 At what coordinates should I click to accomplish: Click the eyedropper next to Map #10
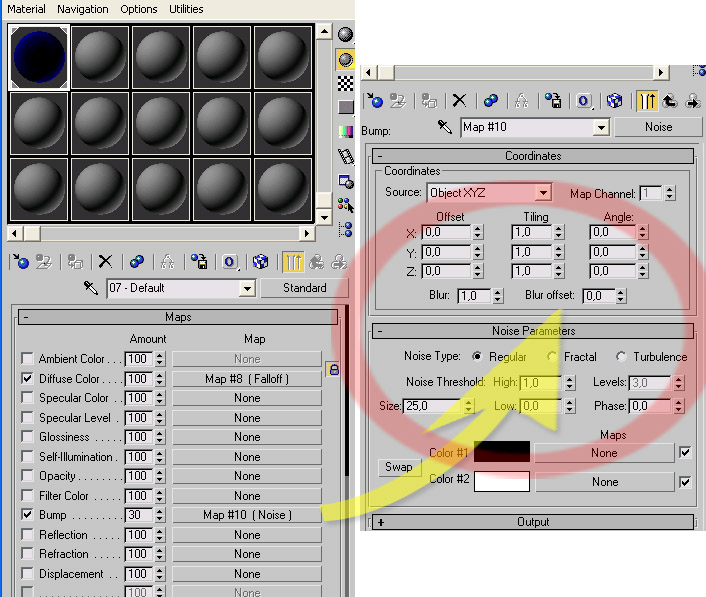445,127
